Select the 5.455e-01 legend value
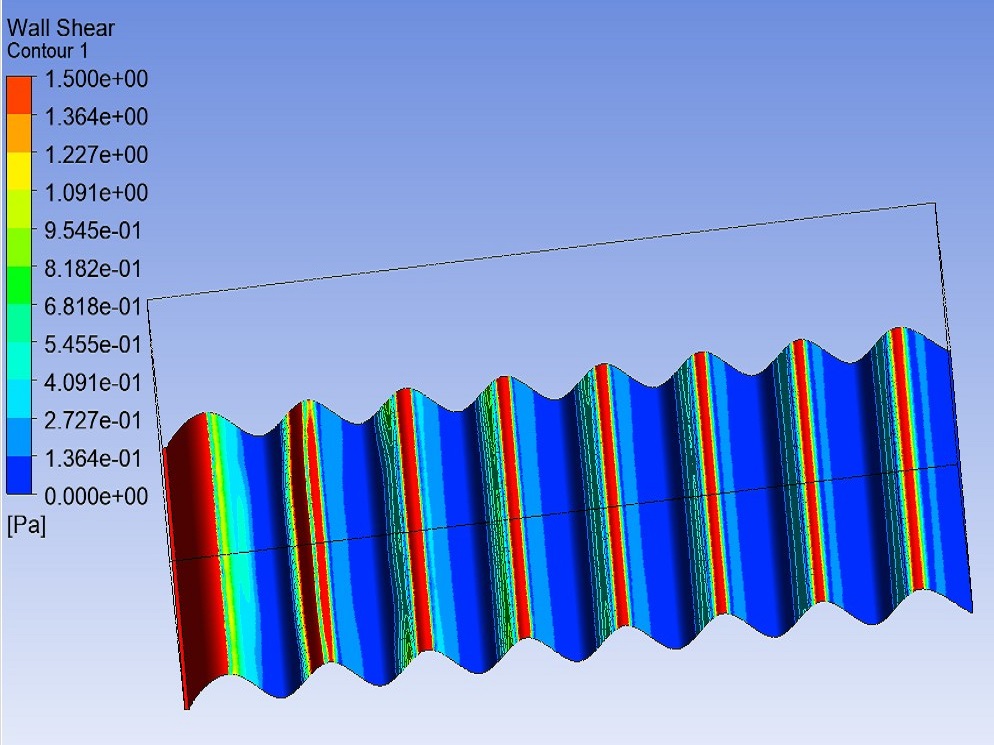994x745 pixels. pyautogui.click(x=93, y=344)
